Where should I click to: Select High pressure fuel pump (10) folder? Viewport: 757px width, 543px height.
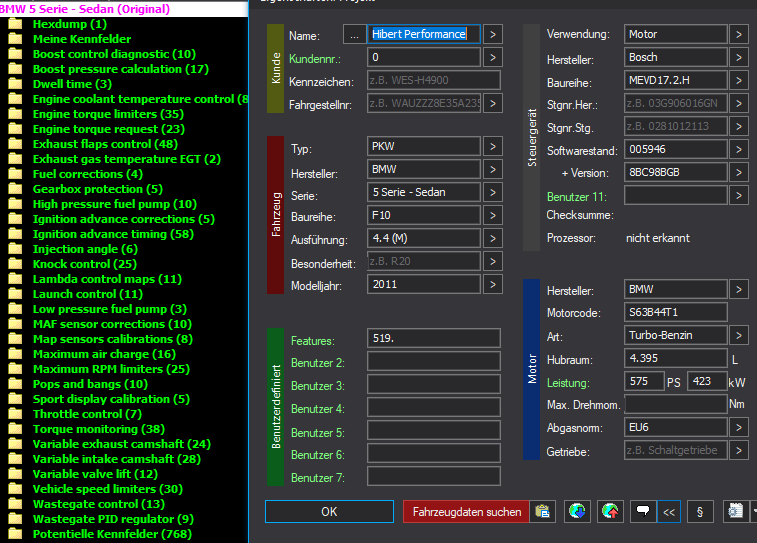[115, 204]
